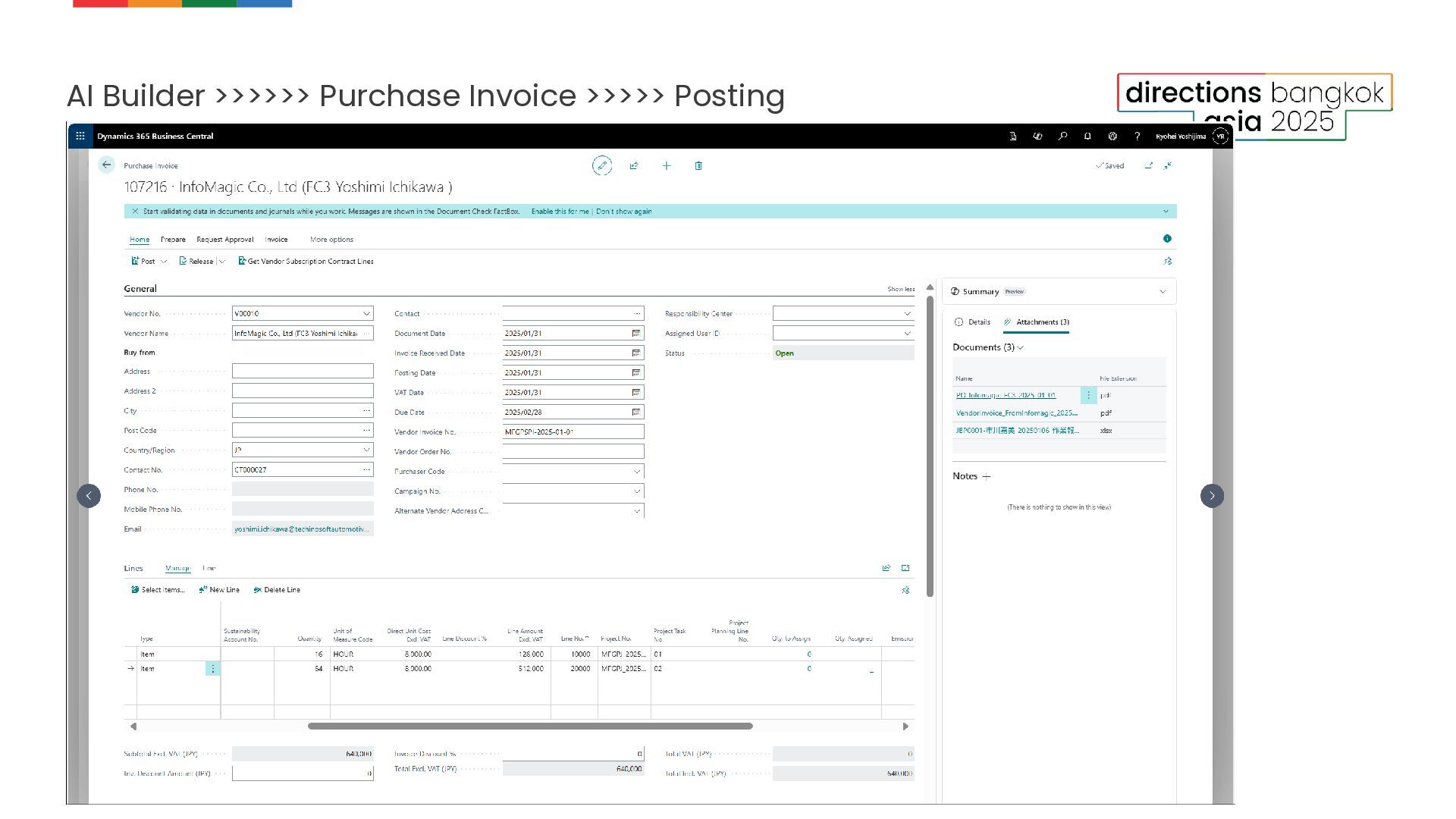Screen dimensions: 1456x819
Task: Click the plus icon to create new invoice
Action: pyautogui.click(x=667, y=165)
